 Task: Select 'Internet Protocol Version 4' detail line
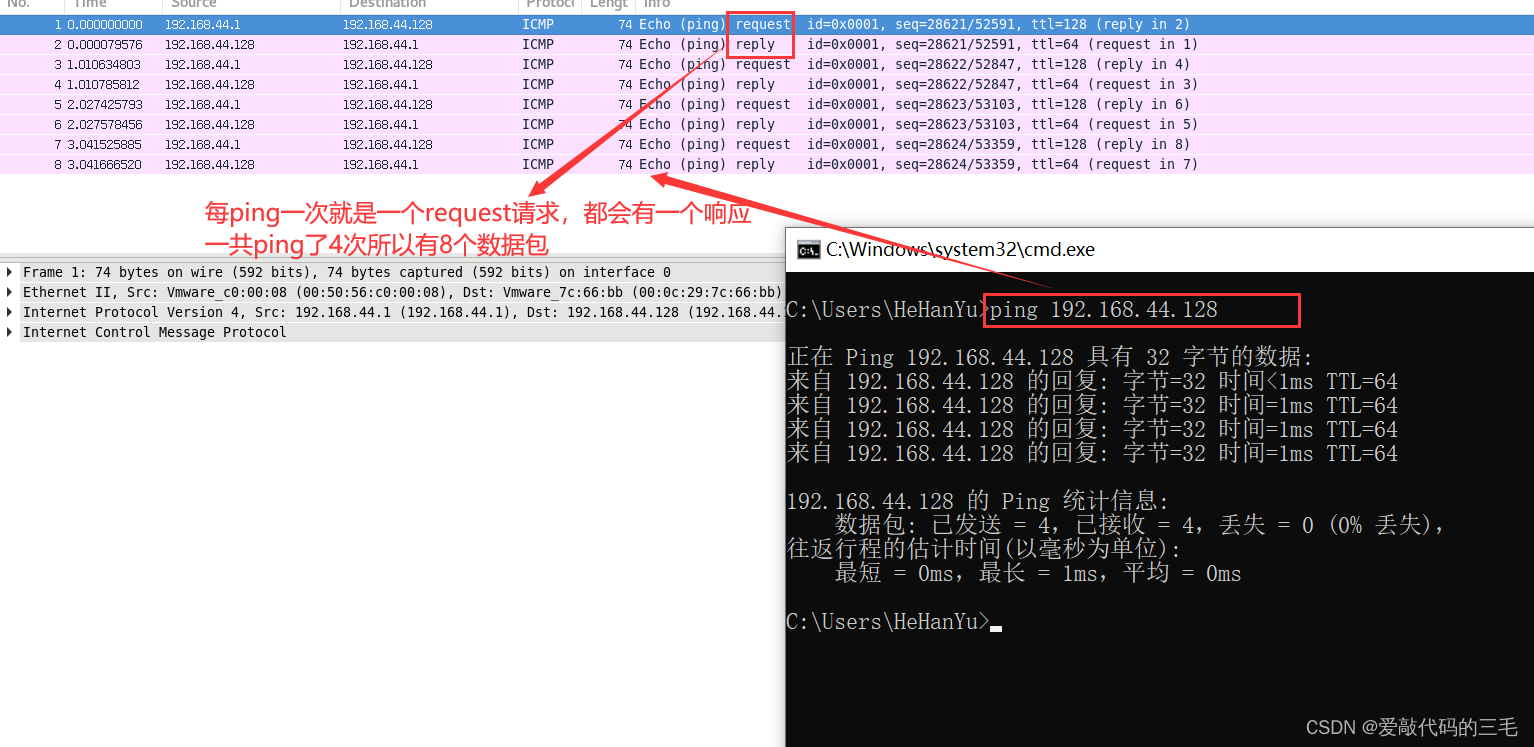(x=402, y=312)
